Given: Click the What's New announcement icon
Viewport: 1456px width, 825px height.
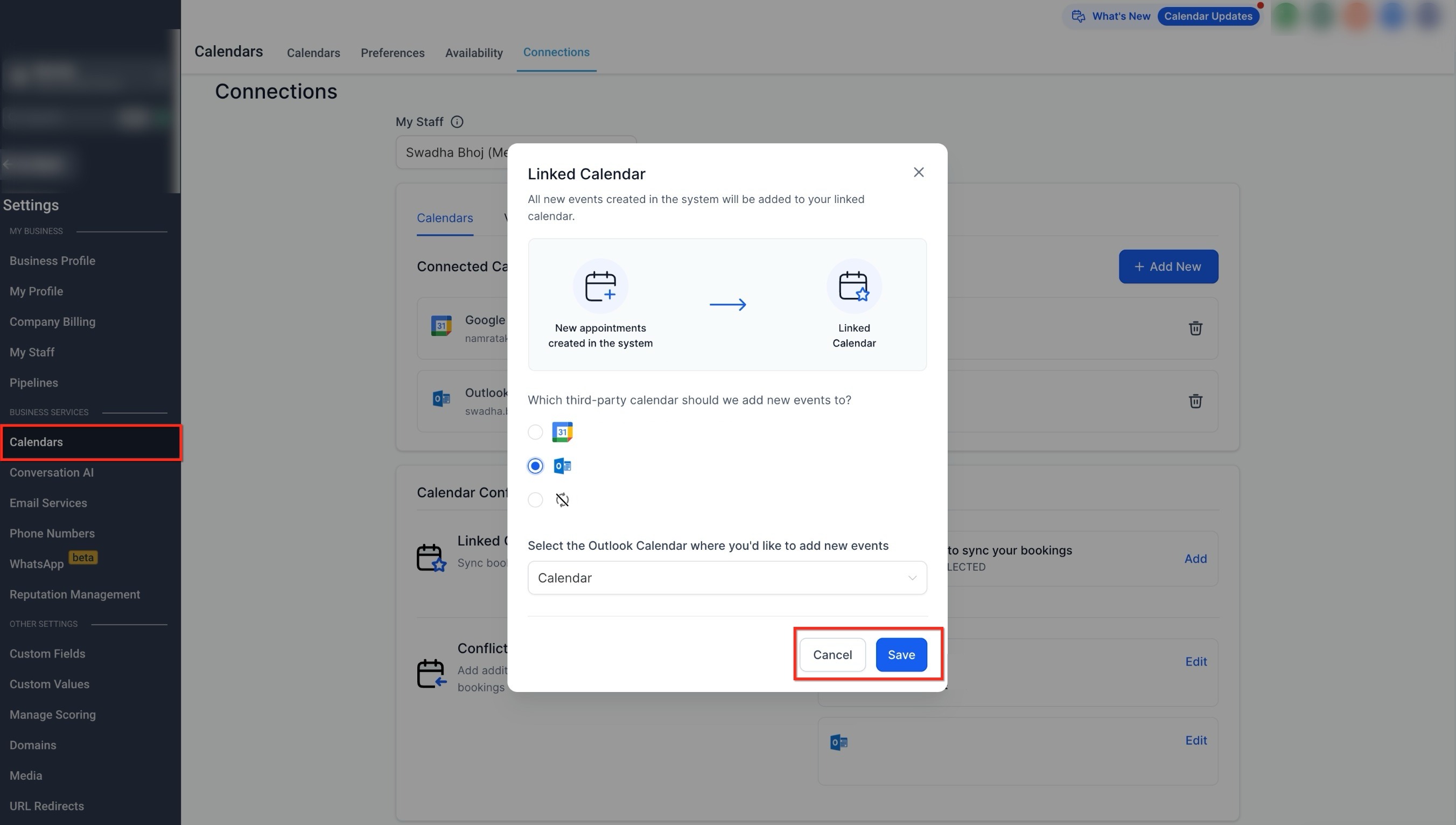Looking at the screenshot, I should tap(1077, 16).
